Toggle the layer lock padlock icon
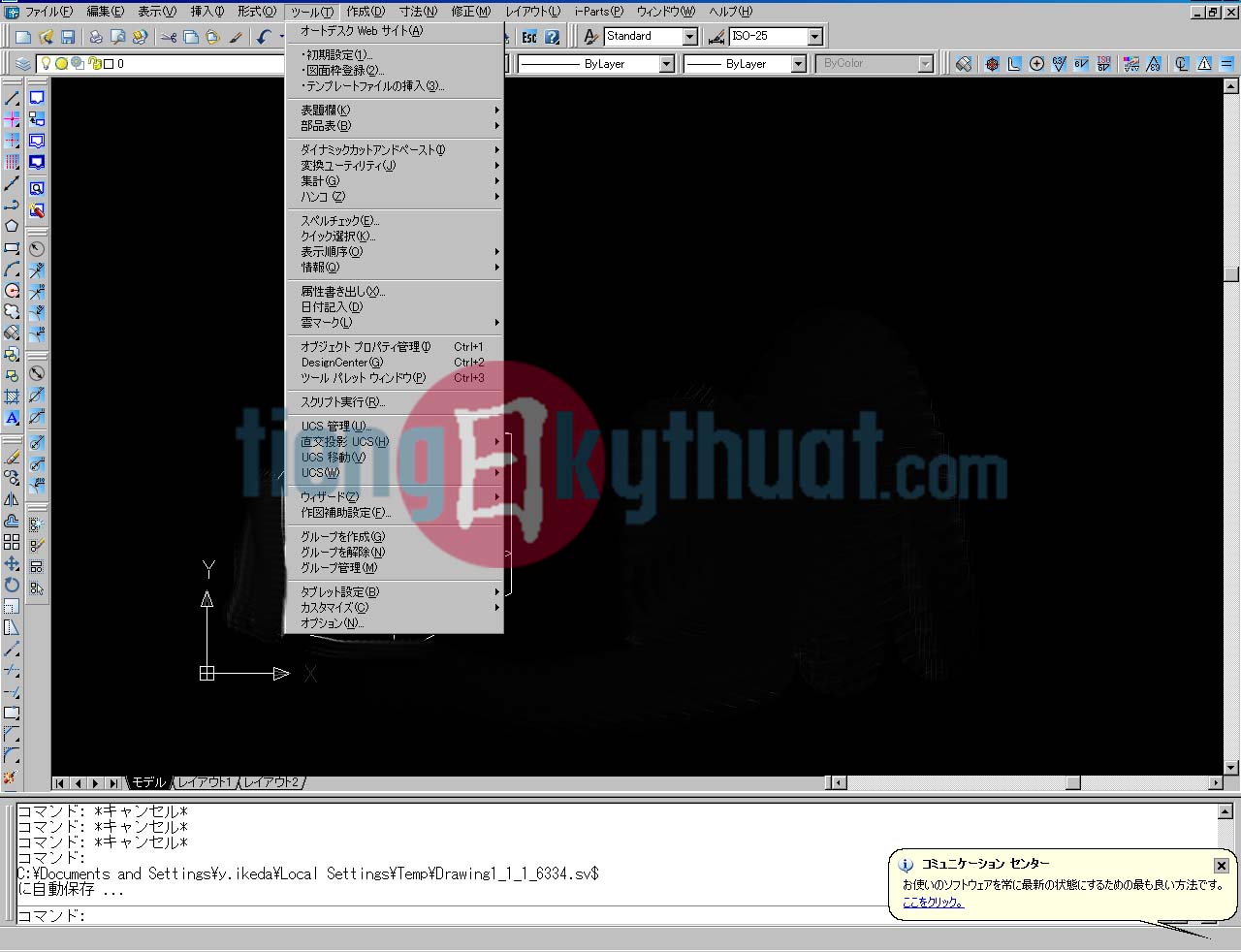Screen dimensions: 1241x952 [94, 64]
